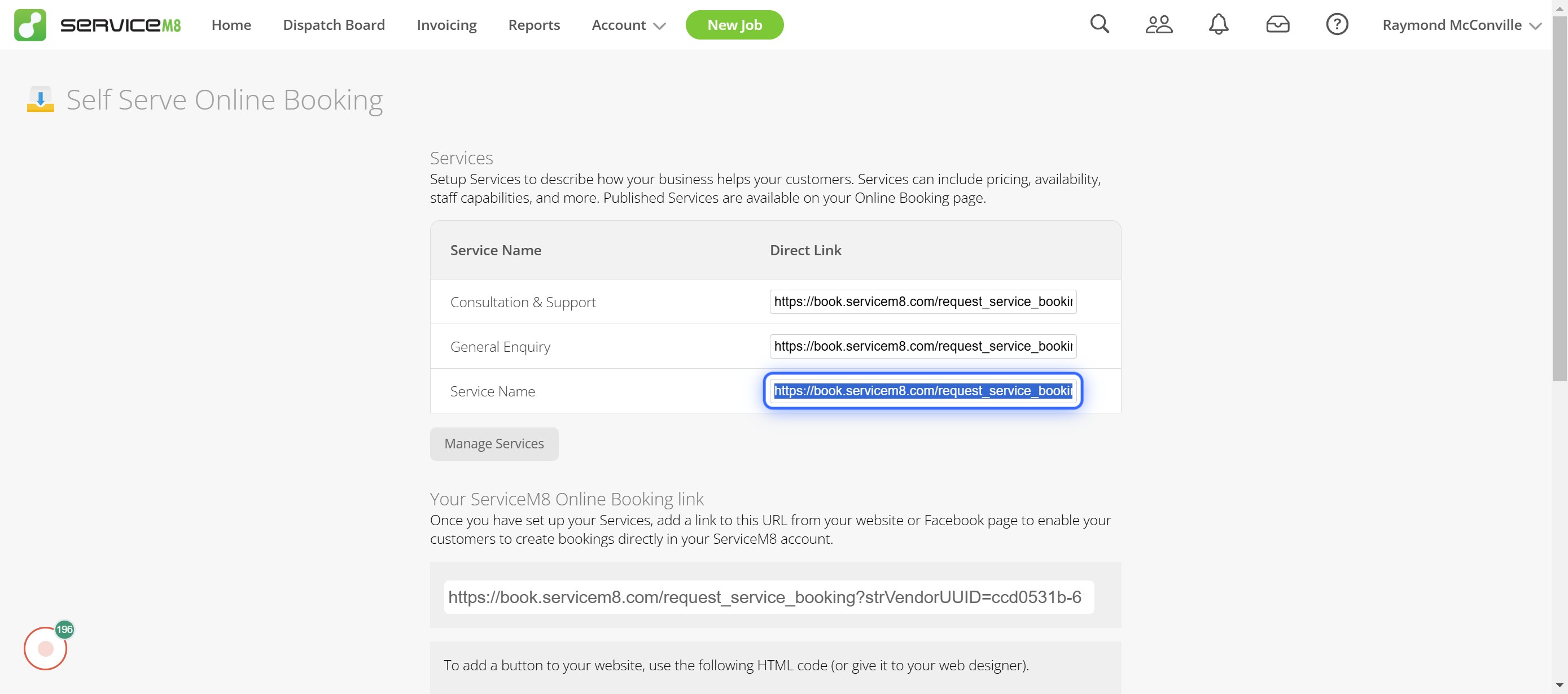The image size is (1568, 694).
Task: Click the Services section heading
Action: coord(461,158)
